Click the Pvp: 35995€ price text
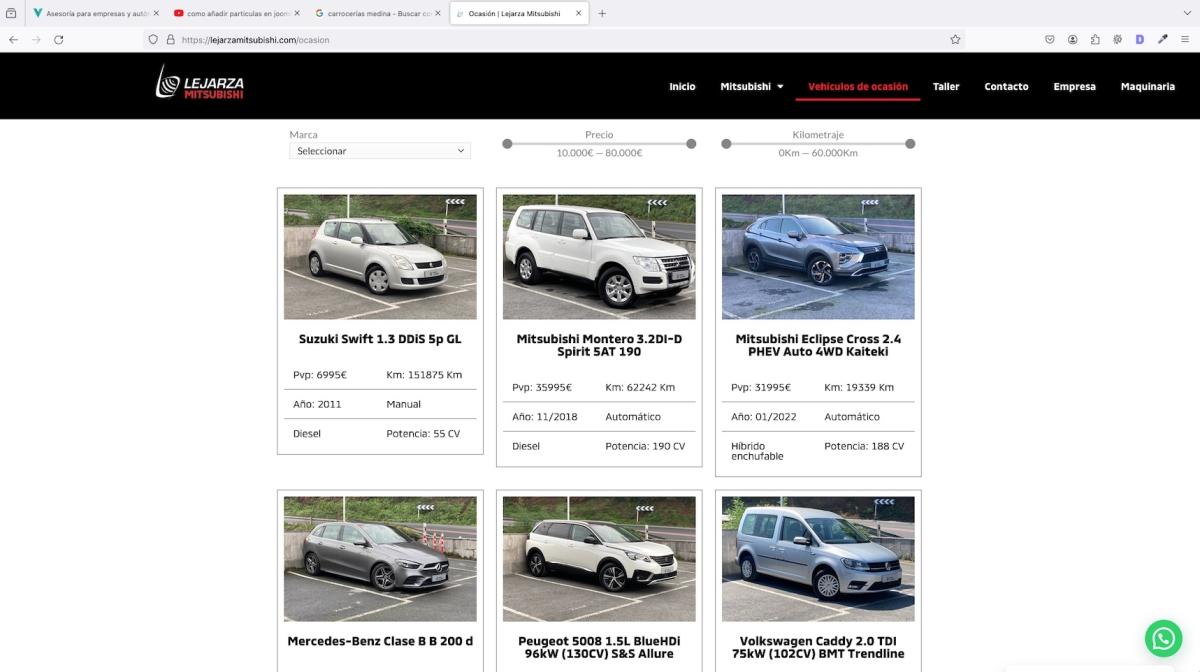The image size is (1200, 672). click(542, 387)
